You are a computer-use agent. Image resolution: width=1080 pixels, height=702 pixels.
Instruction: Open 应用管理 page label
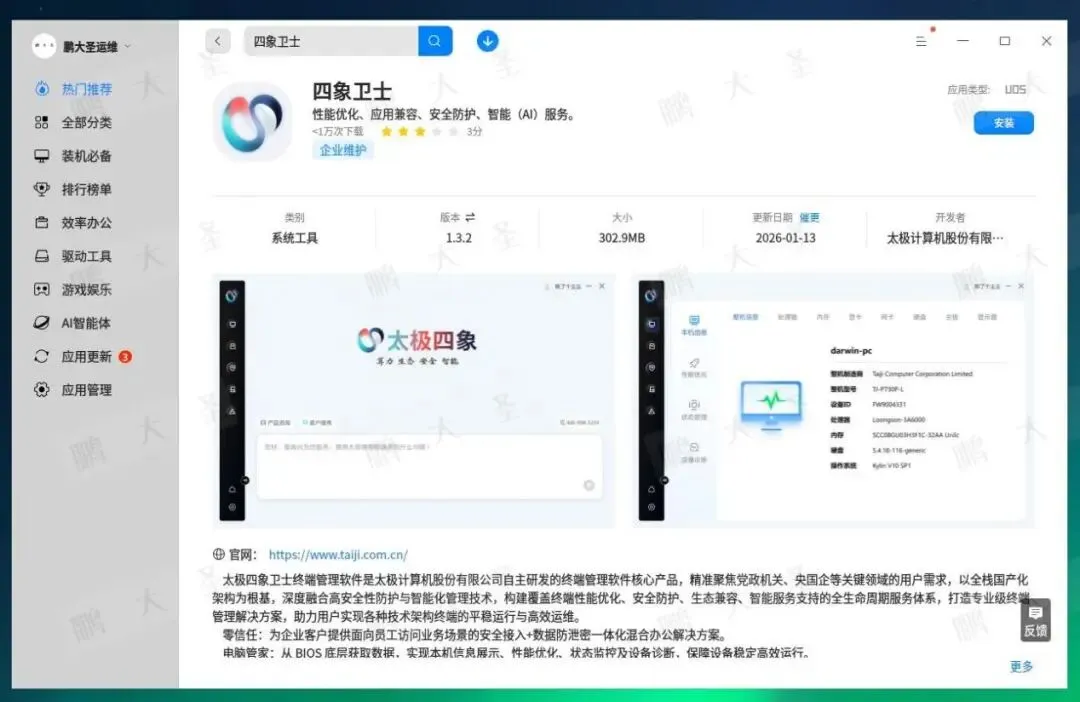(87, 390)
